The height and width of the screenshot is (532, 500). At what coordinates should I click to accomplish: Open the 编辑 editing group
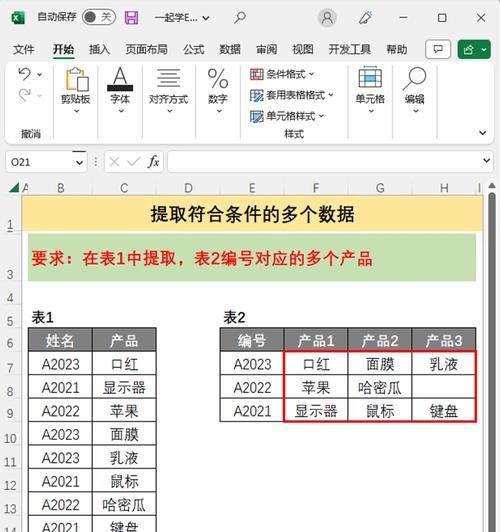coord(414,90)
